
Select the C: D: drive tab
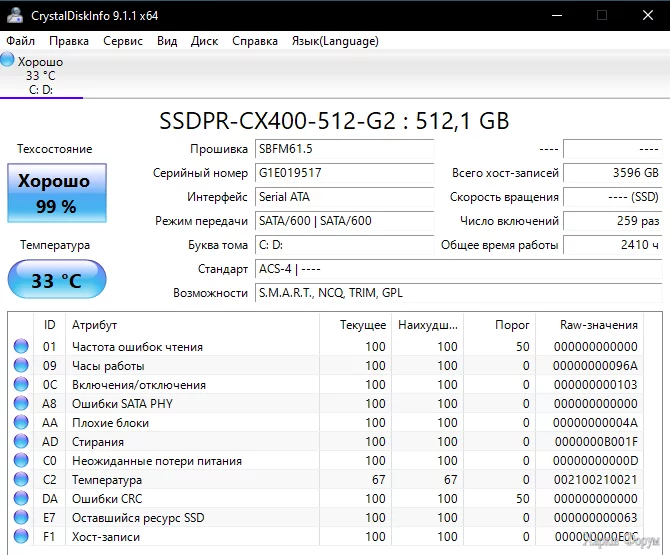click(x=40, y=89)
